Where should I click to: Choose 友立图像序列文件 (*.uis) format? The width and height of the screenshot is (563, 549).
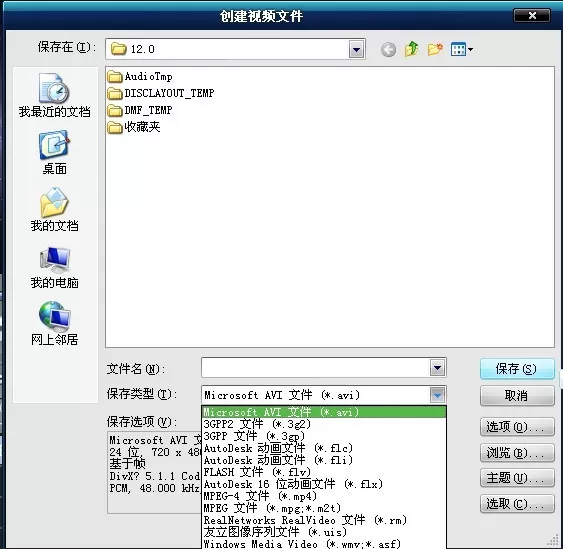tap(324, 532)
